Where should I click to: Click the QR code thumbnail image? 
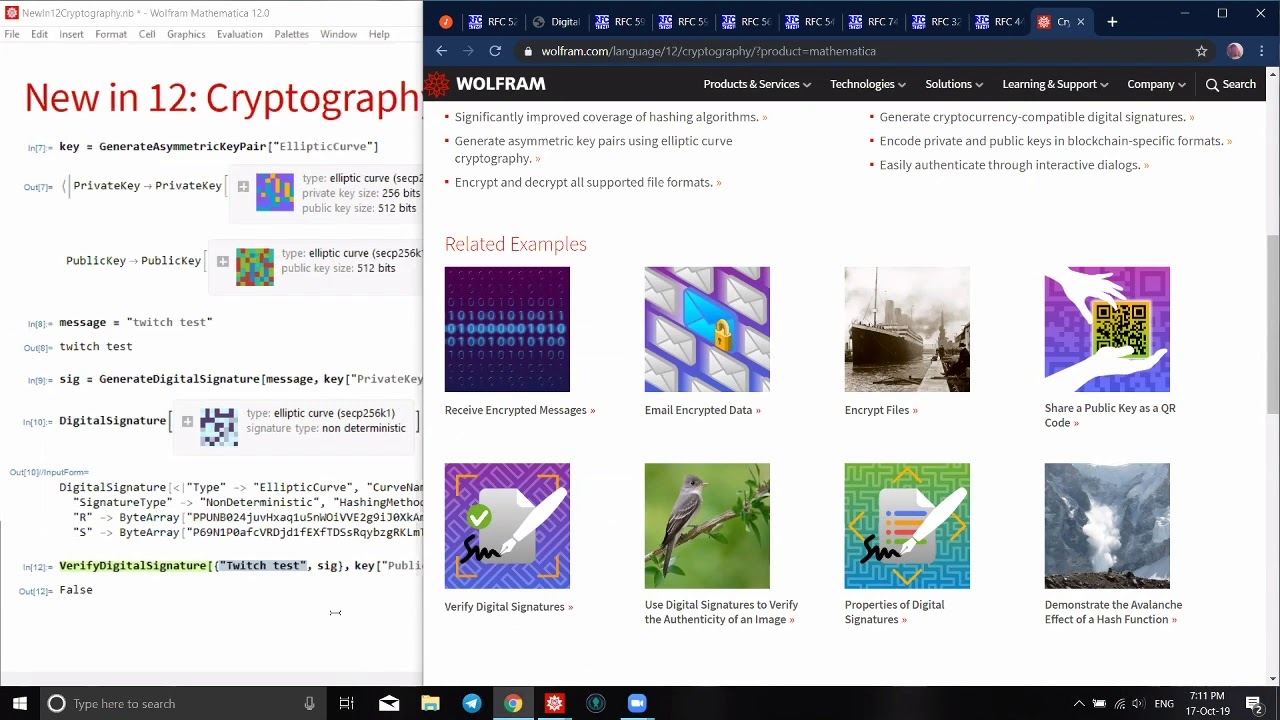point(1107,329)
